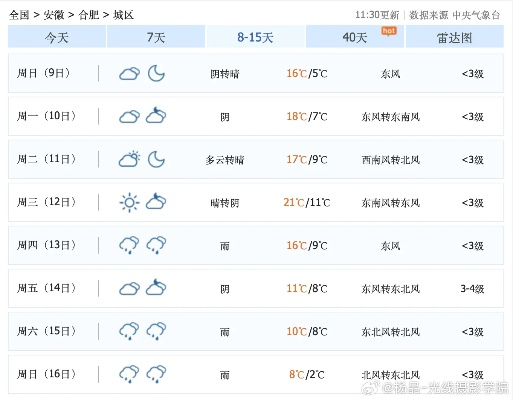Viewport: 513px width, 400px height.
Task: Open the 40天 forecast tab
Action: pyautogui.click(x=355, y=37)
